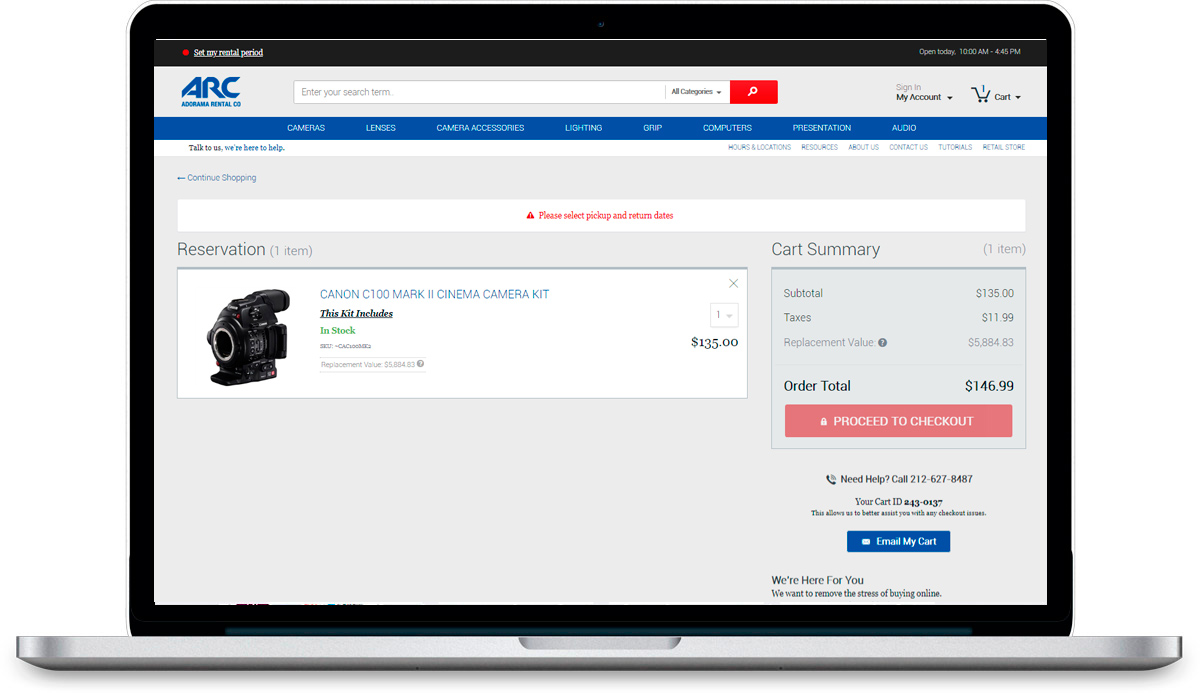Click Set my rental period link
Screen dimensions: 1200x693
[228, 52]
